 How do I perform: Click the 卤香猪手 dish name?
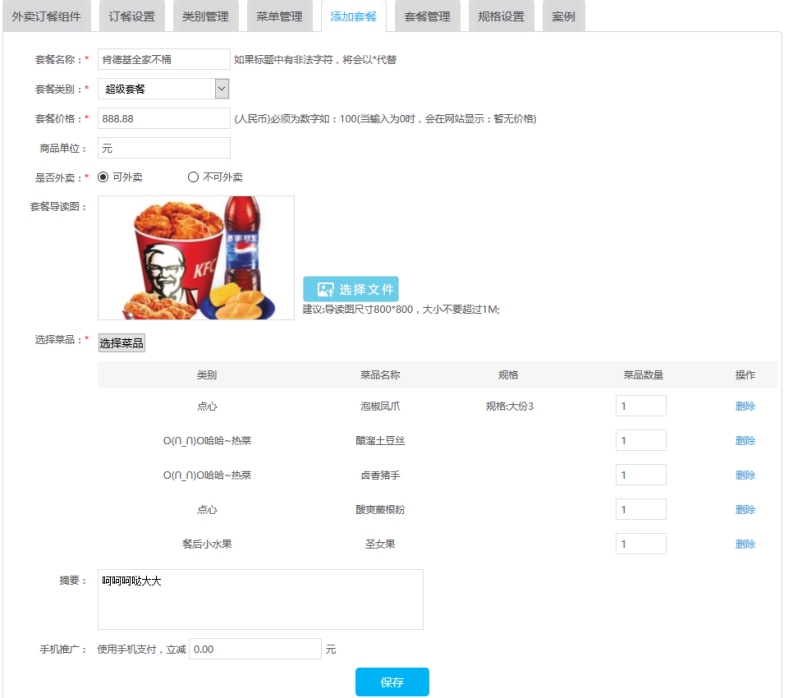click(380, 475)
